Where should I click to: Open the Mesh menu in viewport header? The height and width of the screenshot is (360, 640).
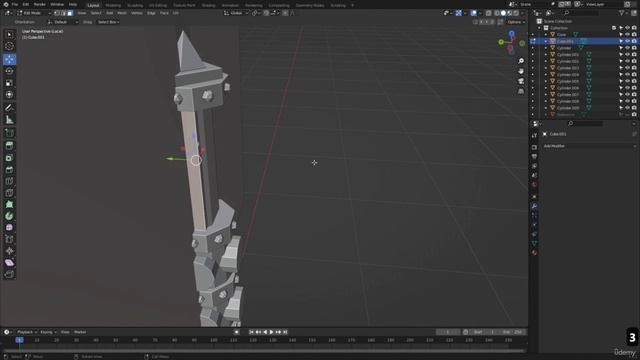(122, 13)
